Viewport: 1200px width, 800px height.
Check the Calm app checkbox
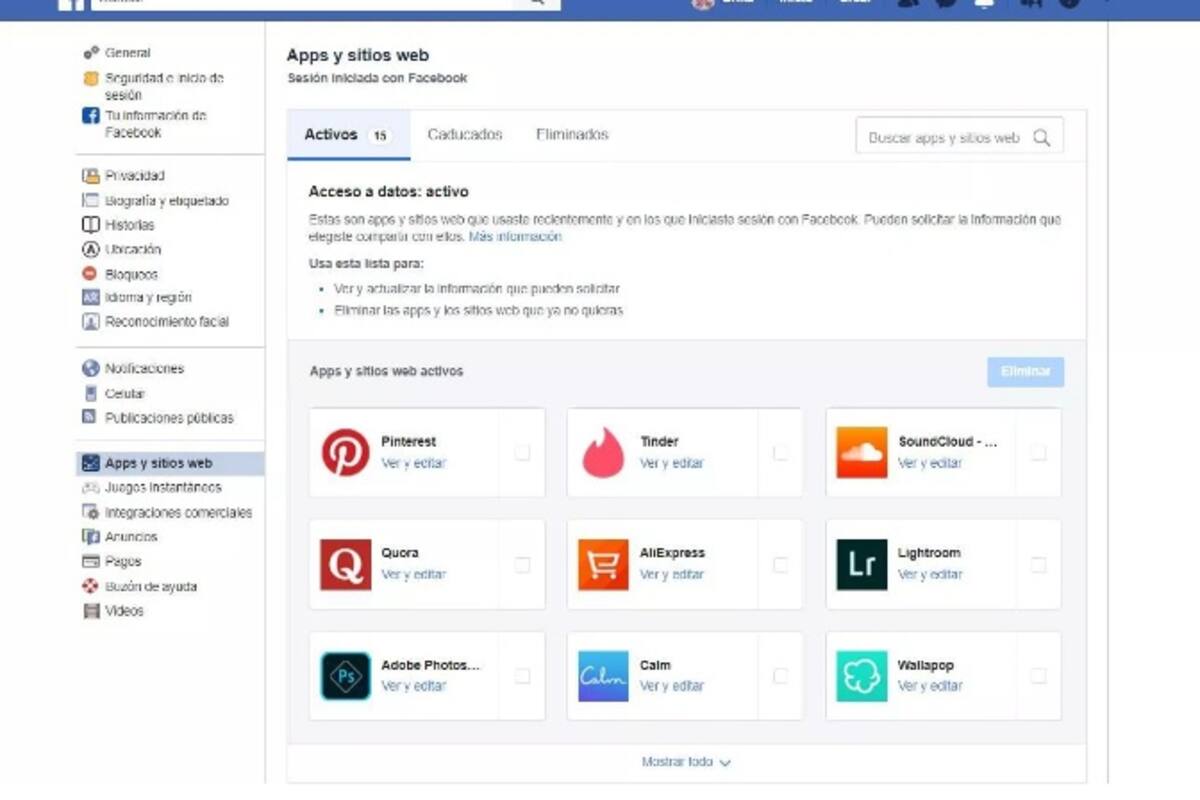780,677
